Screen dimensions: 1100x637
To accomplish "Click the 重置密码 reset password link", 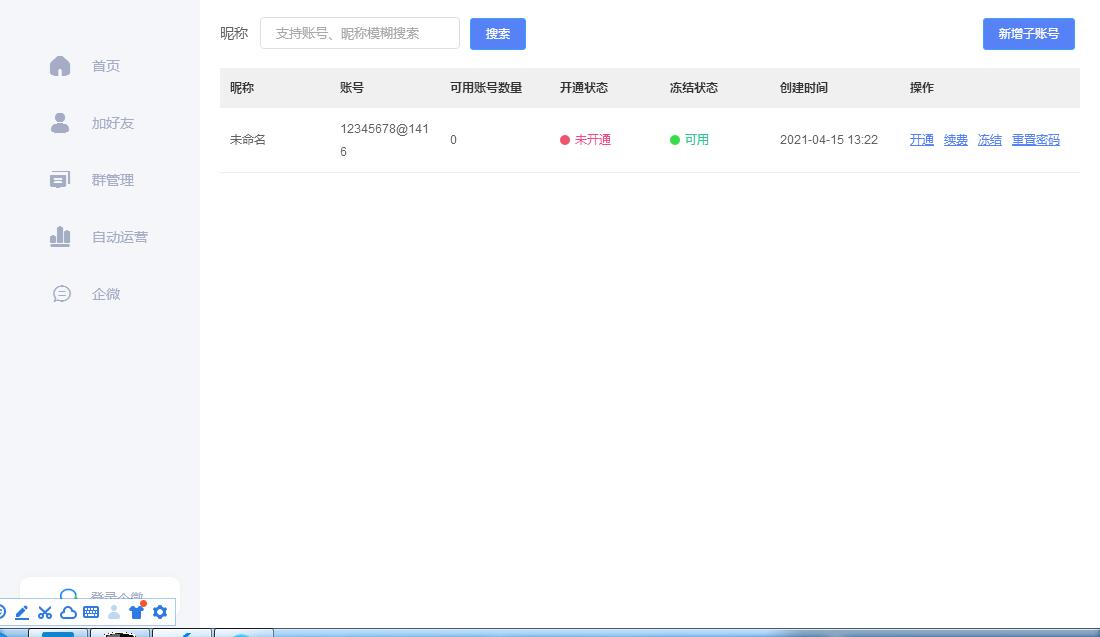I will [x=1035, y=140].
